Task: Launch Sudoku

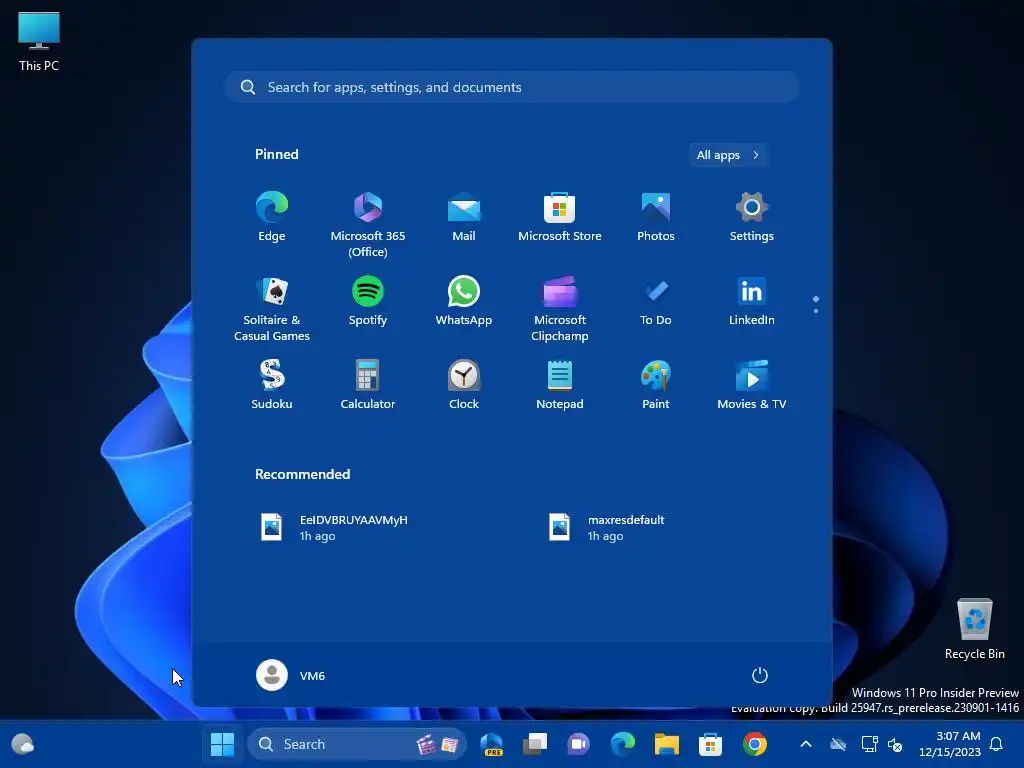Action: click(x=272, y=385)
